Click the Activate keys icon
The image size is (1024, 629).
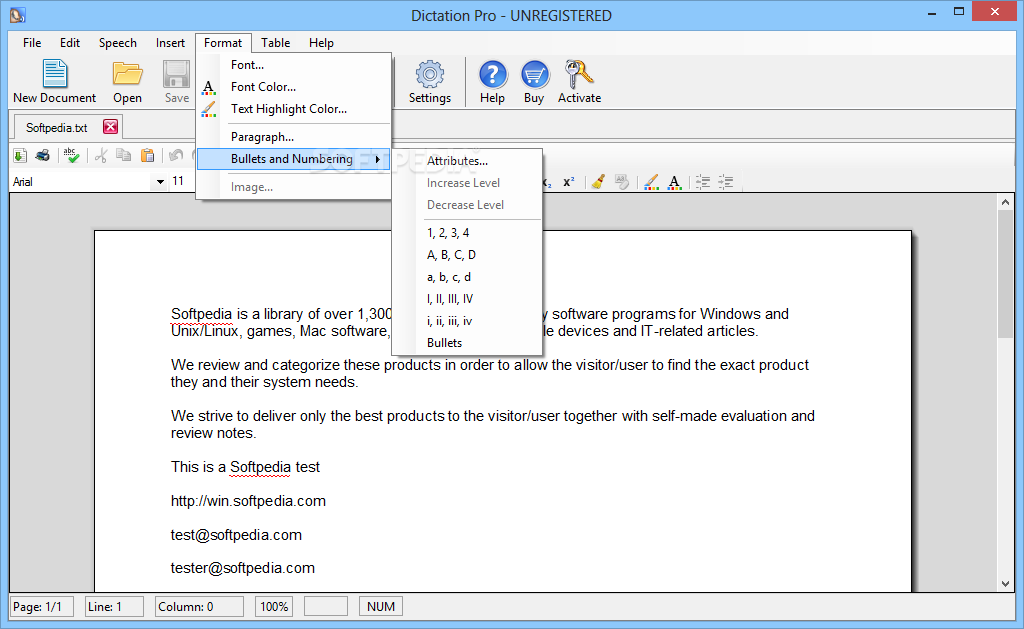(x=579, y=74)
